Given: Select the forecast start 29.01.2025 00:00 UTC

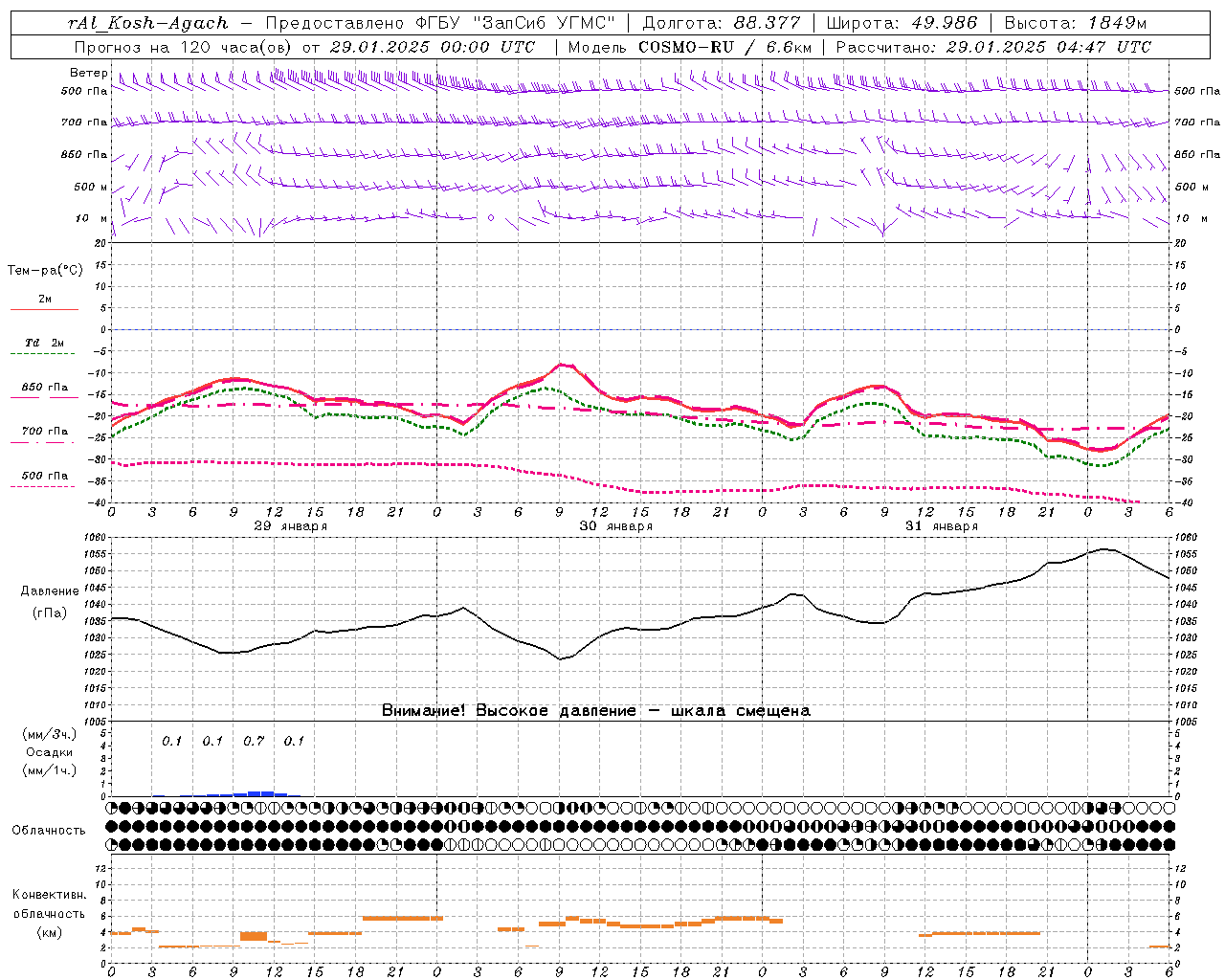Looking at the screenshot, I should [x=432, y=47].
